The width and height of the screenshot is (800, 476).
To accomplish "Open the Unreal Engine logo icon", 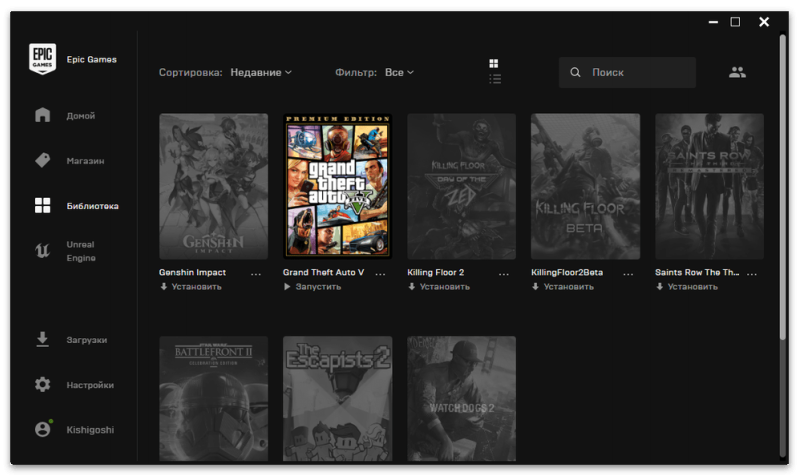I will (42, 250).
